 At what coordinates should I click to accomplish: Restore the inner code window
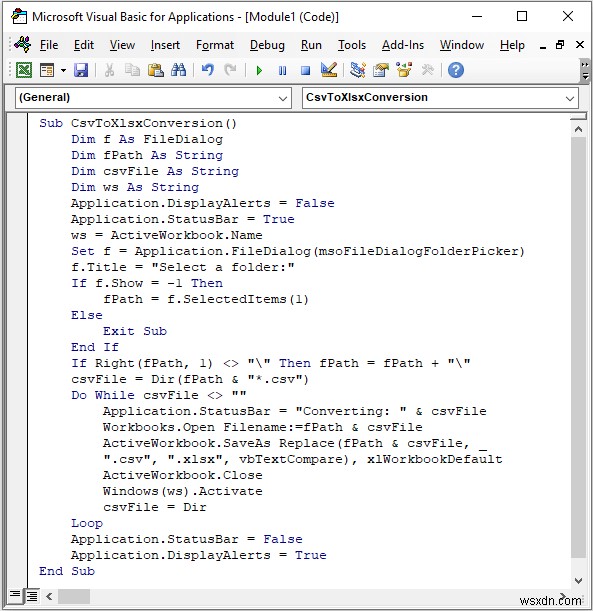[x=560, y=45]
